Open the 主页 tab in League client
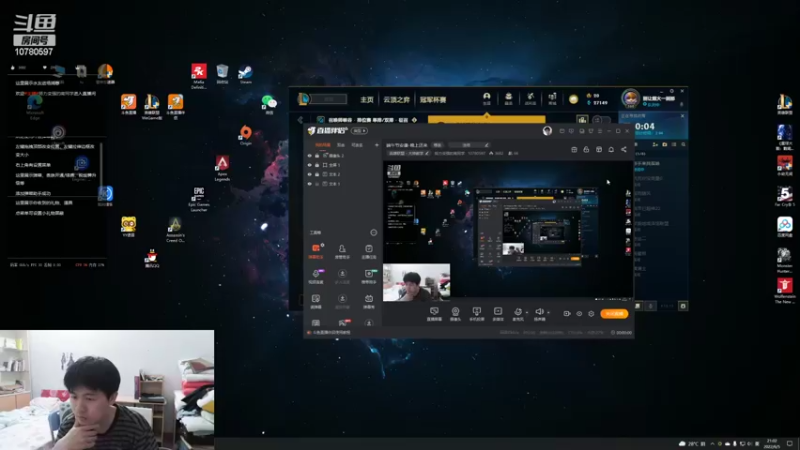The image size is (800, 450). point(367,99)
